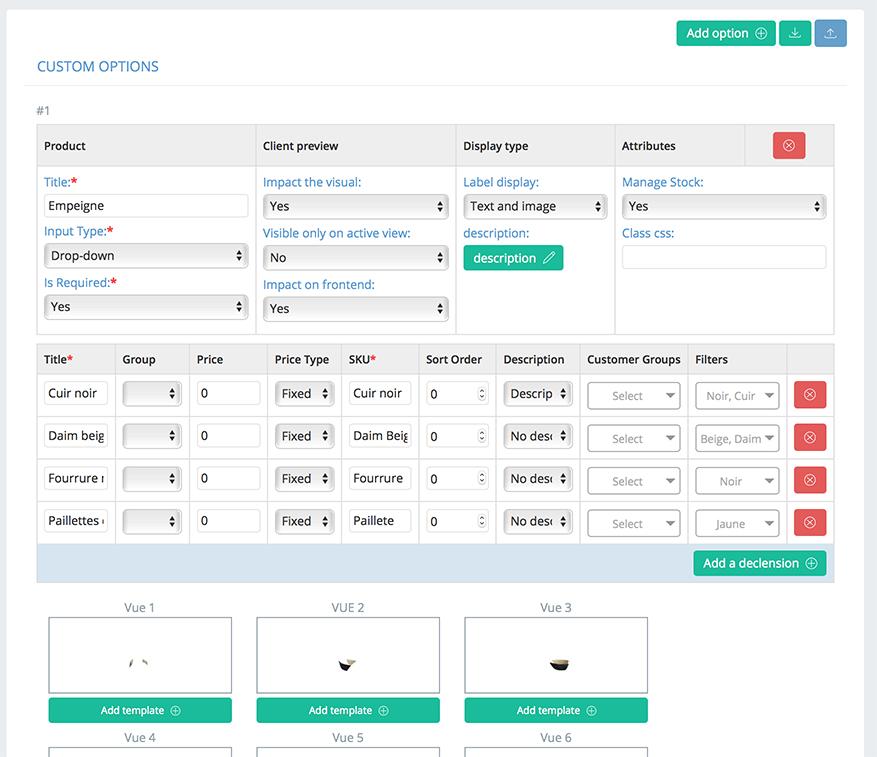Click SKU field containing Cuir noir
This screenshot has width=877, height=757.
pyautogui.click(x=380, y=393)
